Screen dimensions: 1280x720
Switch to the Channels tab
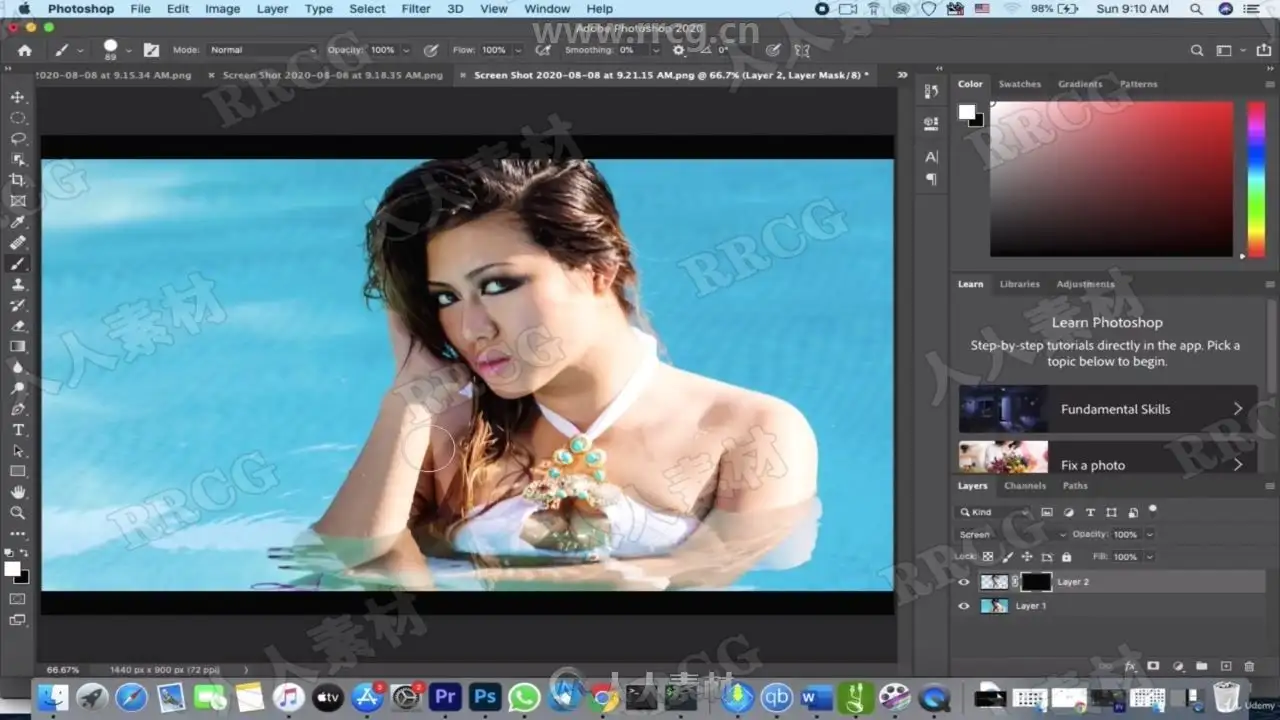click(x=1025, y=486)
